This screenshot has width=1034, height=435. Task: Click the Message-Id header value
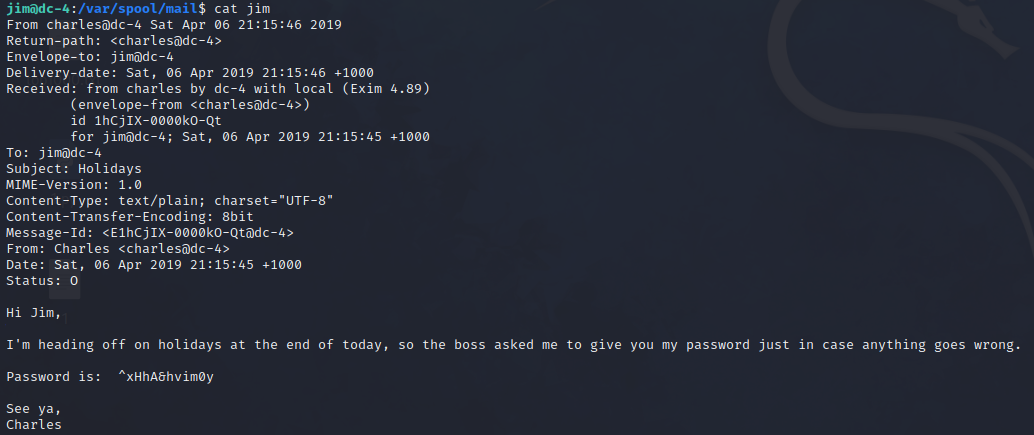point(198,233)
